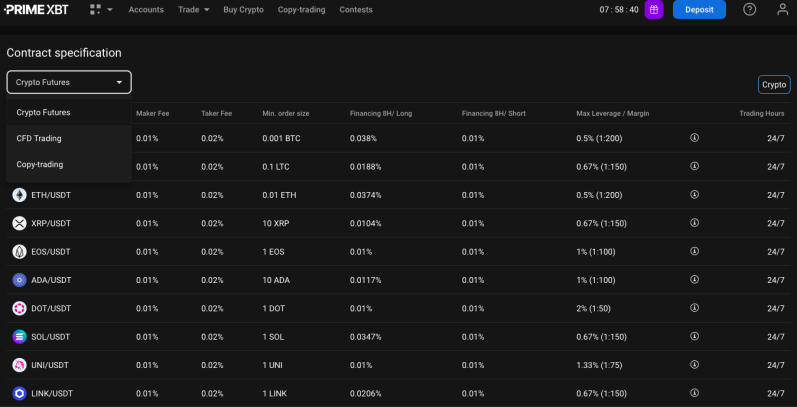Image resolution: width=797 pixels, height=407 pixels.
Task: Click the info icon in the XRP/USDT row
Action: [694, 223]
